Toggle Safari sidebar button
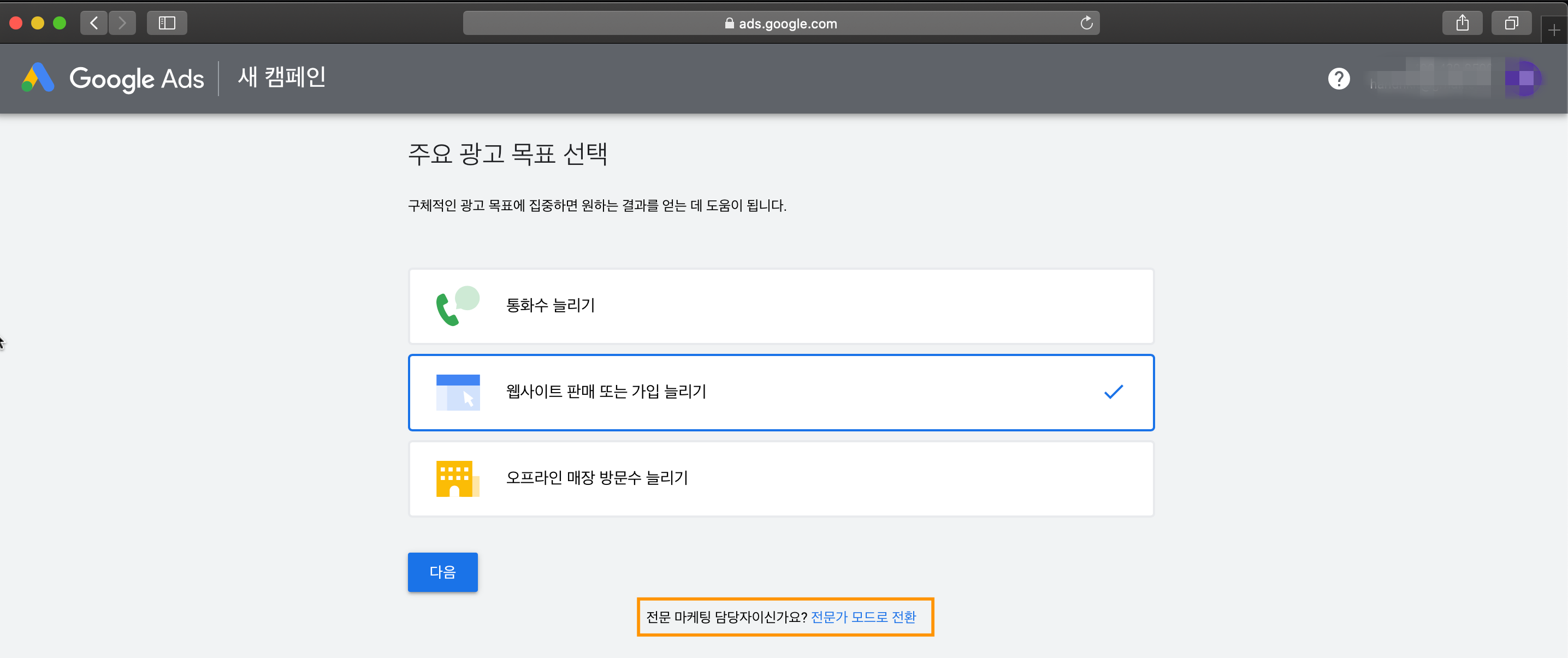The image size is (1568, 658). click(167, 23)
